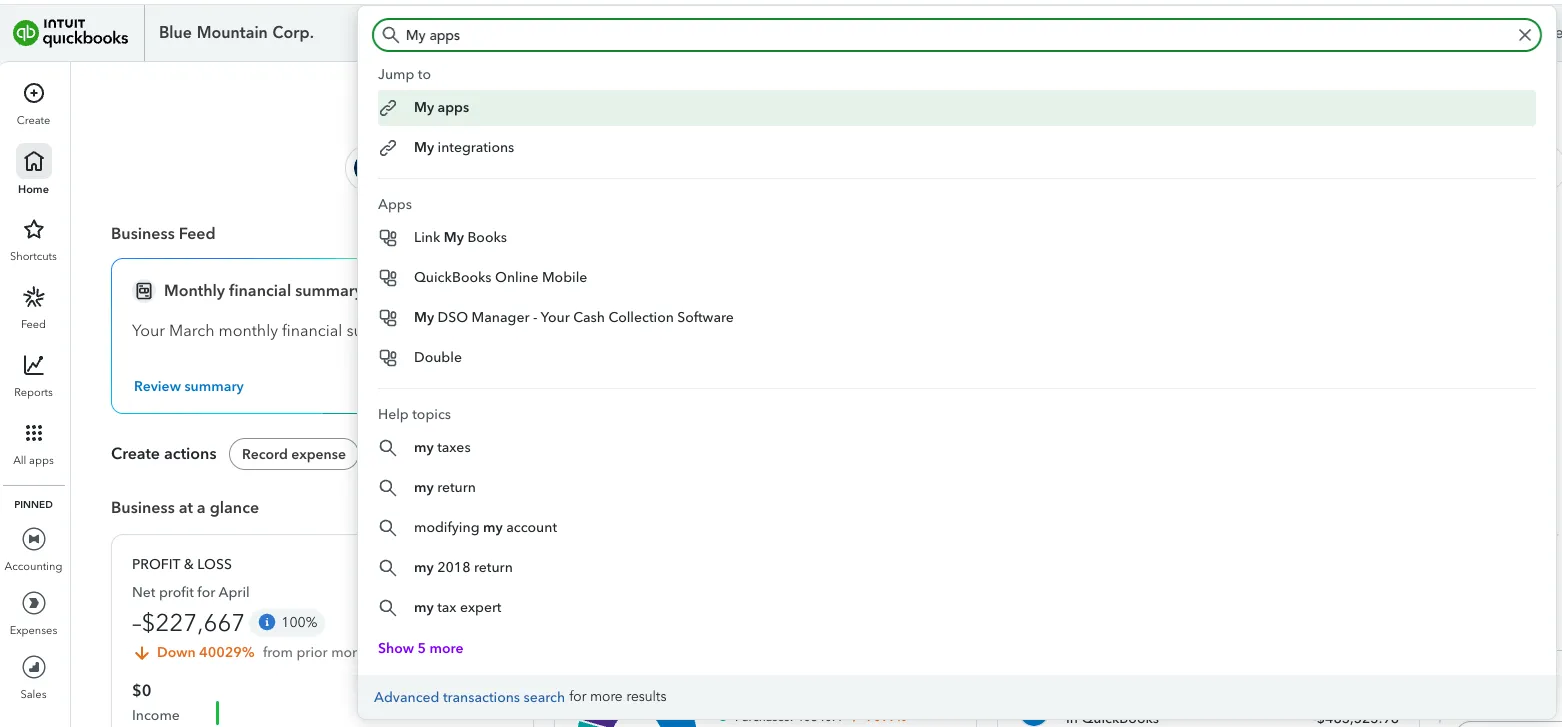Open 'my return' help topic
Viewport: 1562px width, 727px height.
tap(957, 488)
